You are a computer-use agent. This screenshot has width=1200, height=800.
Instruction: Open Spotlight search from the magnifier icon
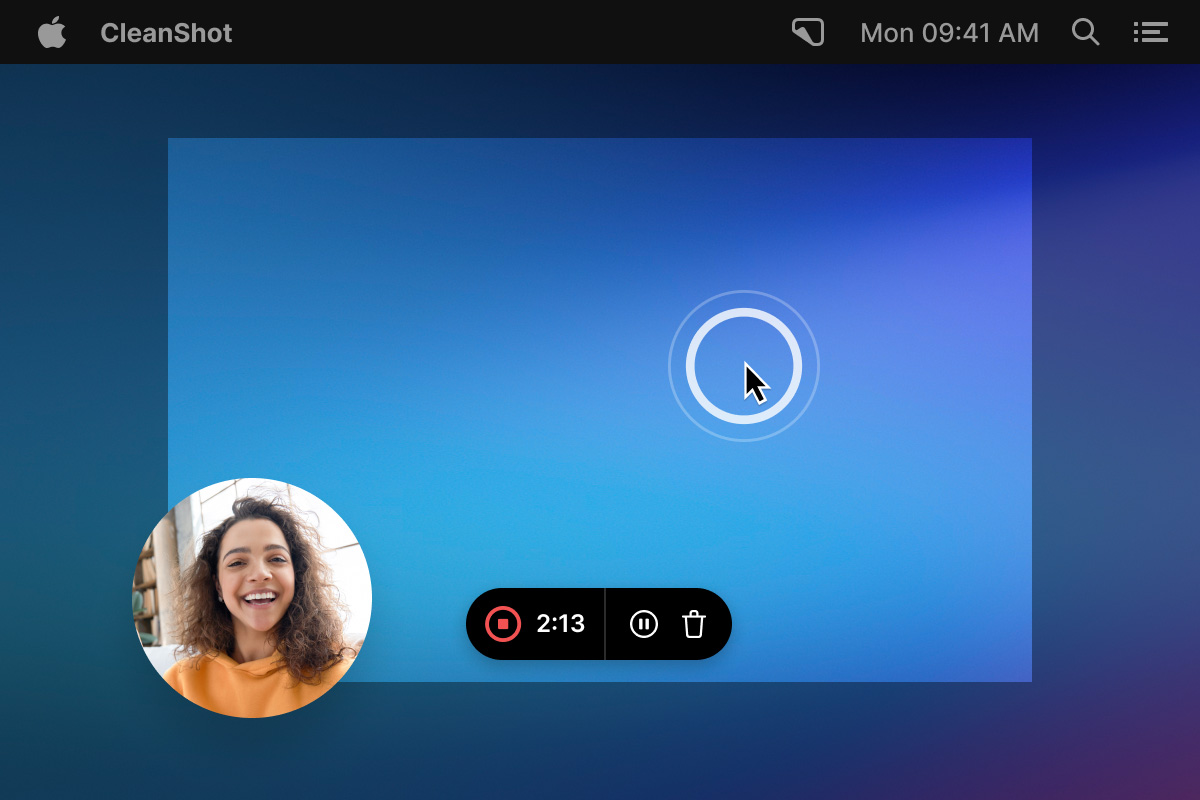pos(1085,32)
